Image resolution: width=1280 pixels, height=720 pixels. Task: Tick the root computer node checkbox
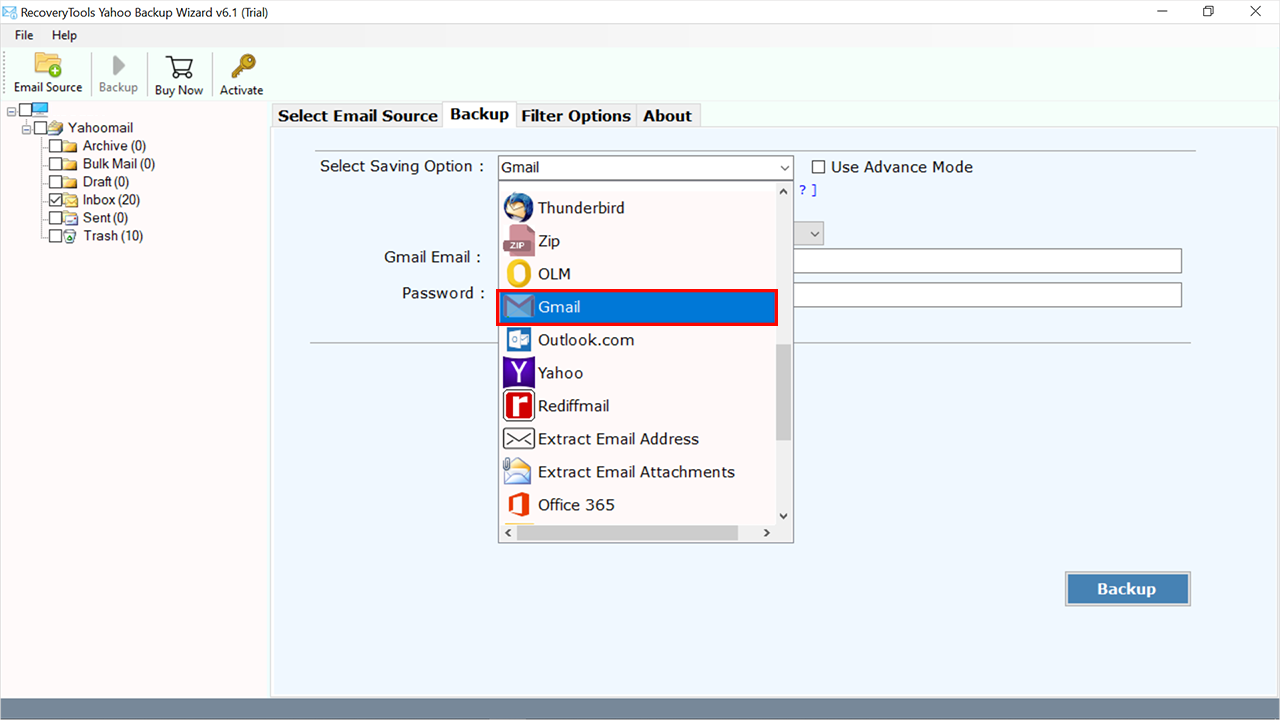25,110
